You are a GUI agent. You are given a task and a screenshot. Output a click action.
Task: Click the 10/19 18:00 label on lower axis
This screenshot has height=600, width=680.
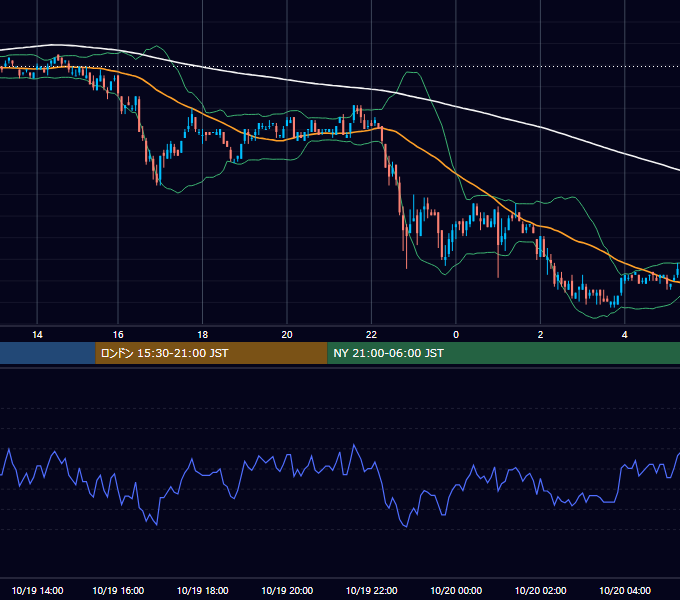(203, 590)
